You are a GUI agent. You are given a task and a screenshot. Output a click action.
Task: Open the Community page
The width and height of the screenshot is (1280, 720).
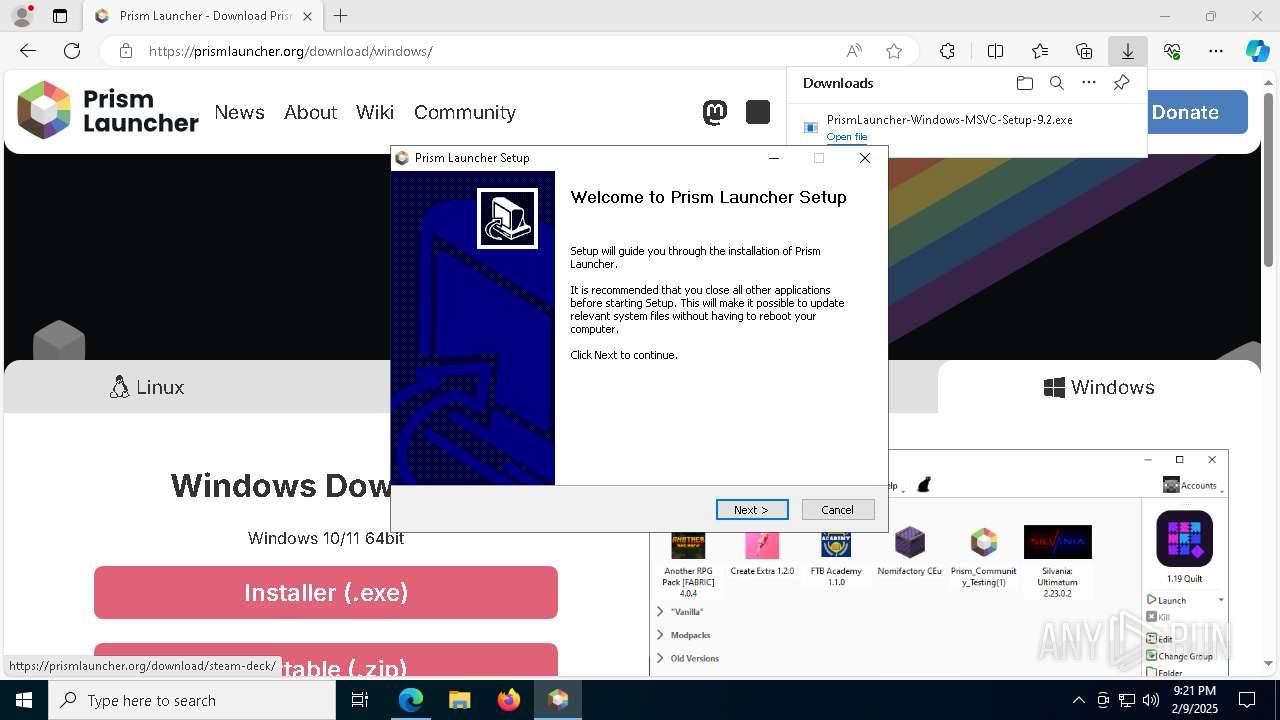tap(465, 112)
